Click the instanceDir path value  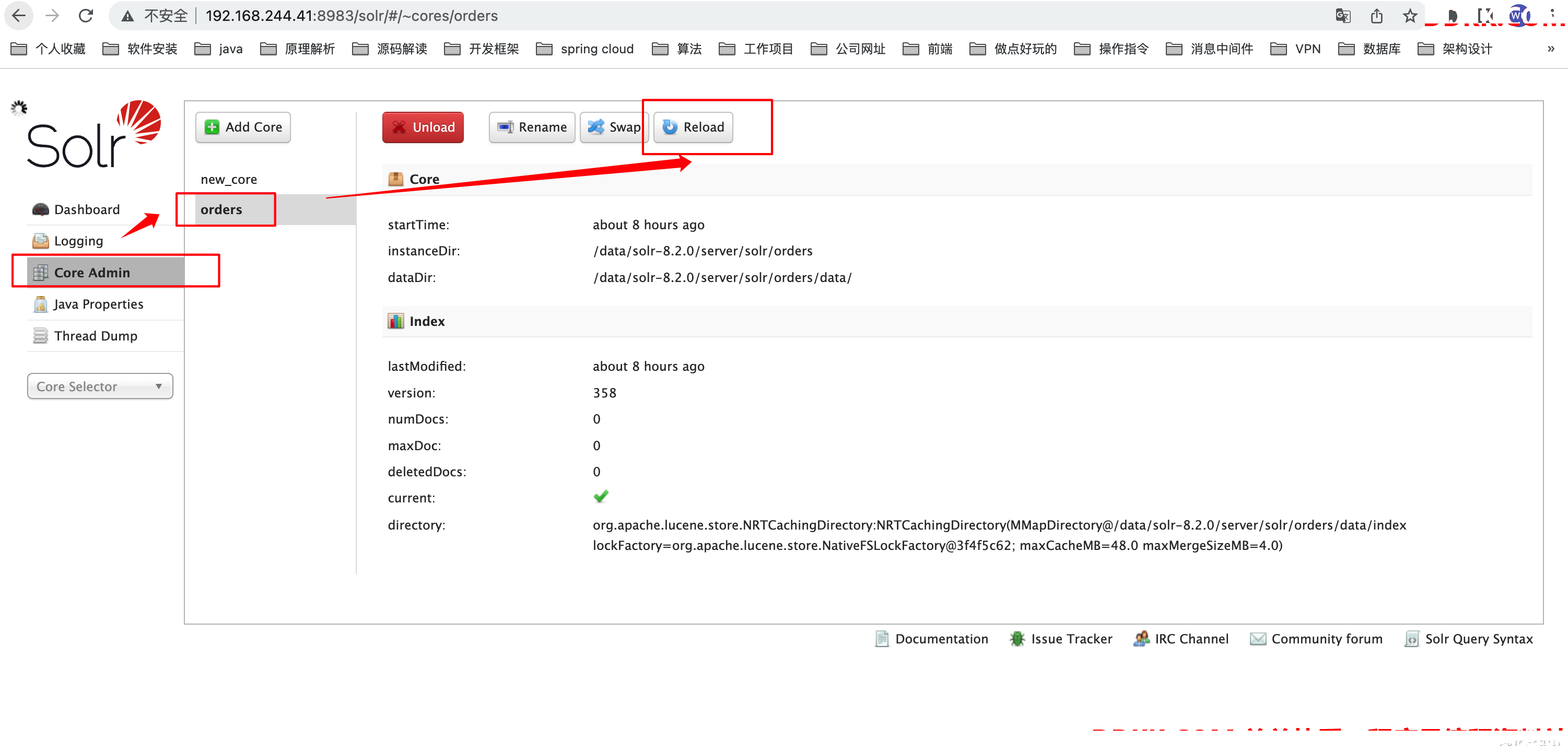click(x=703, y=251)
